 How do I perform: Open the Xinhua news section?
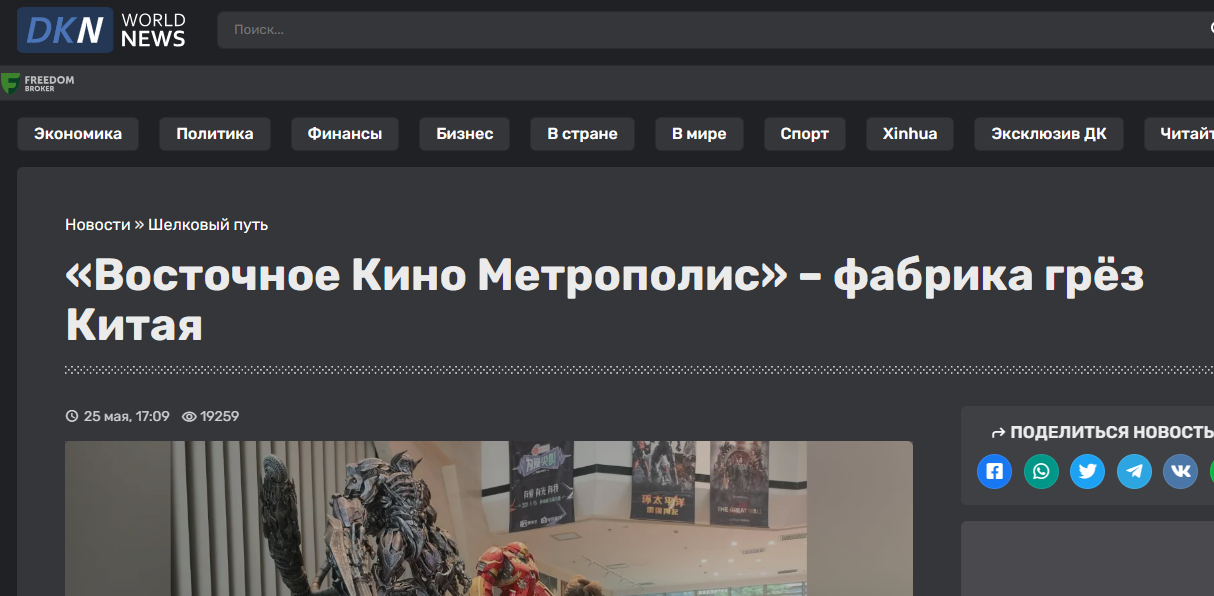(x=910, y=134)
